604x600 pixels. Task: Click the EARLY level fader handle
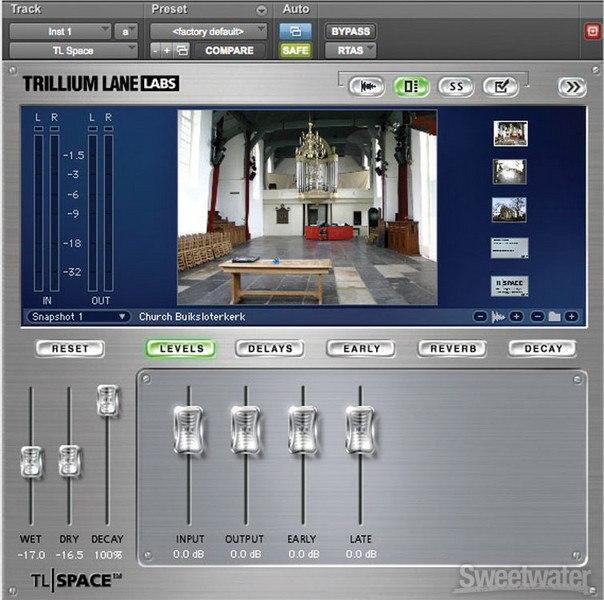click(303, 430)
